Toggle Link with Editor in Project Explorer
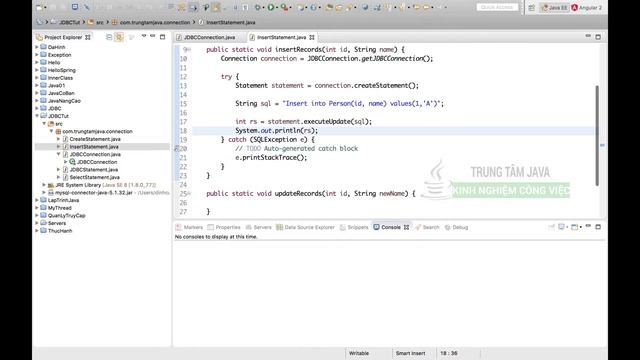Screen dimensions: 640x360 coord(119,37)
